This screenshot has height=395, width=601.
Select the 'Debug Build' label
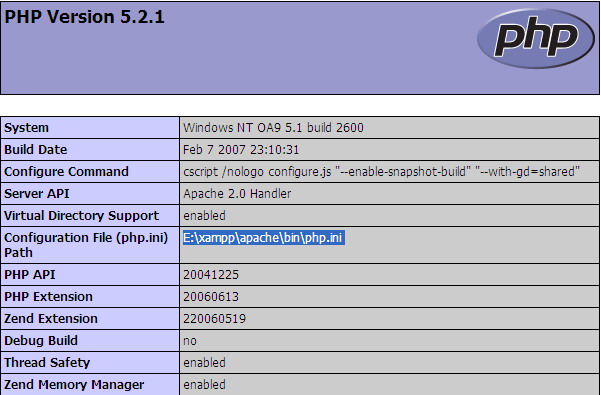click(41, 341)
